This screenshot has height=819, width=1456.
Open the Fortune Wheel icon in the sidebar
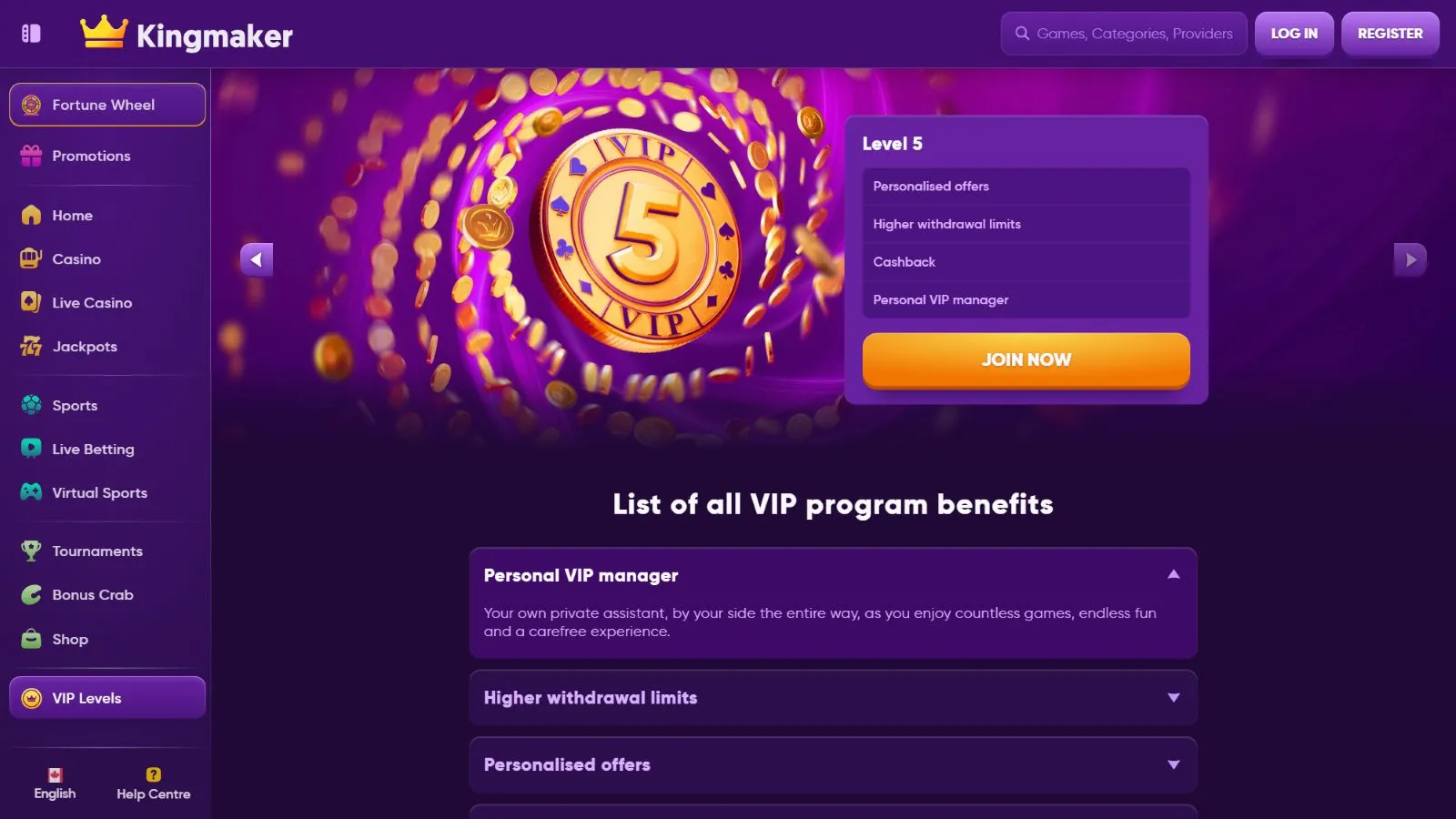[x=32, y=105]
